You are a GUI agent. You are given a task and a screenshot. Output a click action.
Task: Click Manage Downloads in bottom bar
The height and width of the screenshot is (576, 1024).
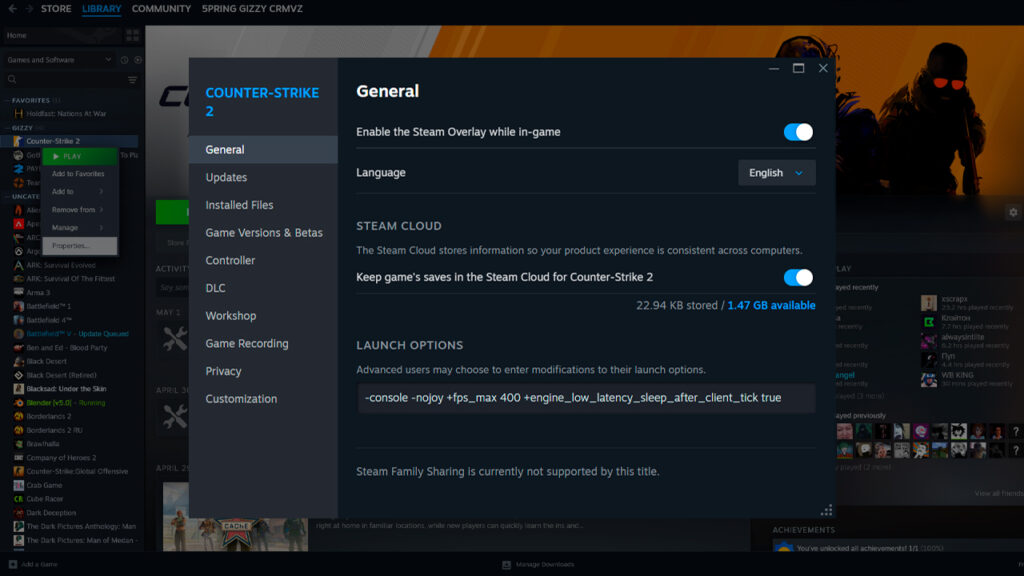tap(538, 564)
